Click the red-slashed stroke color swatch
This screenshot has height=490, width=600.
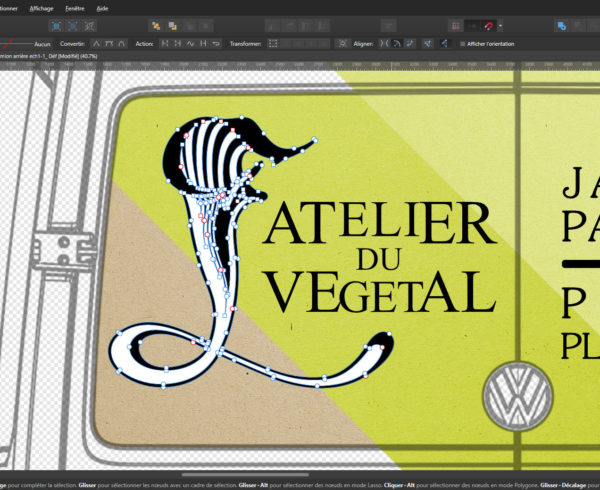[x=7, y=44]
